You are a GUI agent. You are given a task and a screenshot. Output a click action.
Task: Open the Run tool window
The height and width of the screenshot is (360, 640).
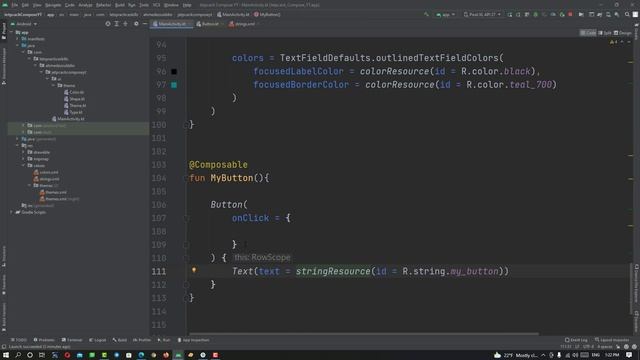[164, 340]
